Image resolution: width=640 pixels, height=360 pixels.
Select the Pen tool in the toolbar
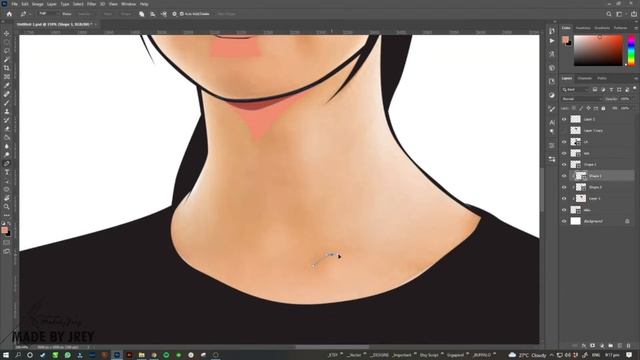[x=7, y=163]
